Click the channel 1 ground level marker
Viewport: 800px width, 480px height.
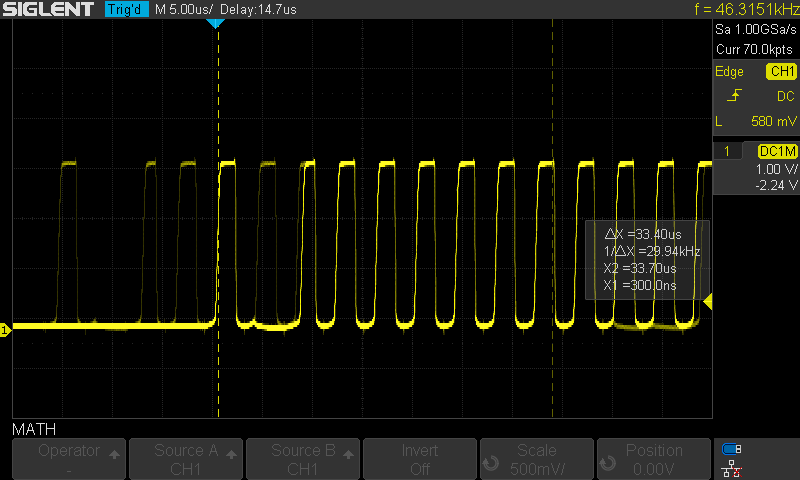pos(5,330)
